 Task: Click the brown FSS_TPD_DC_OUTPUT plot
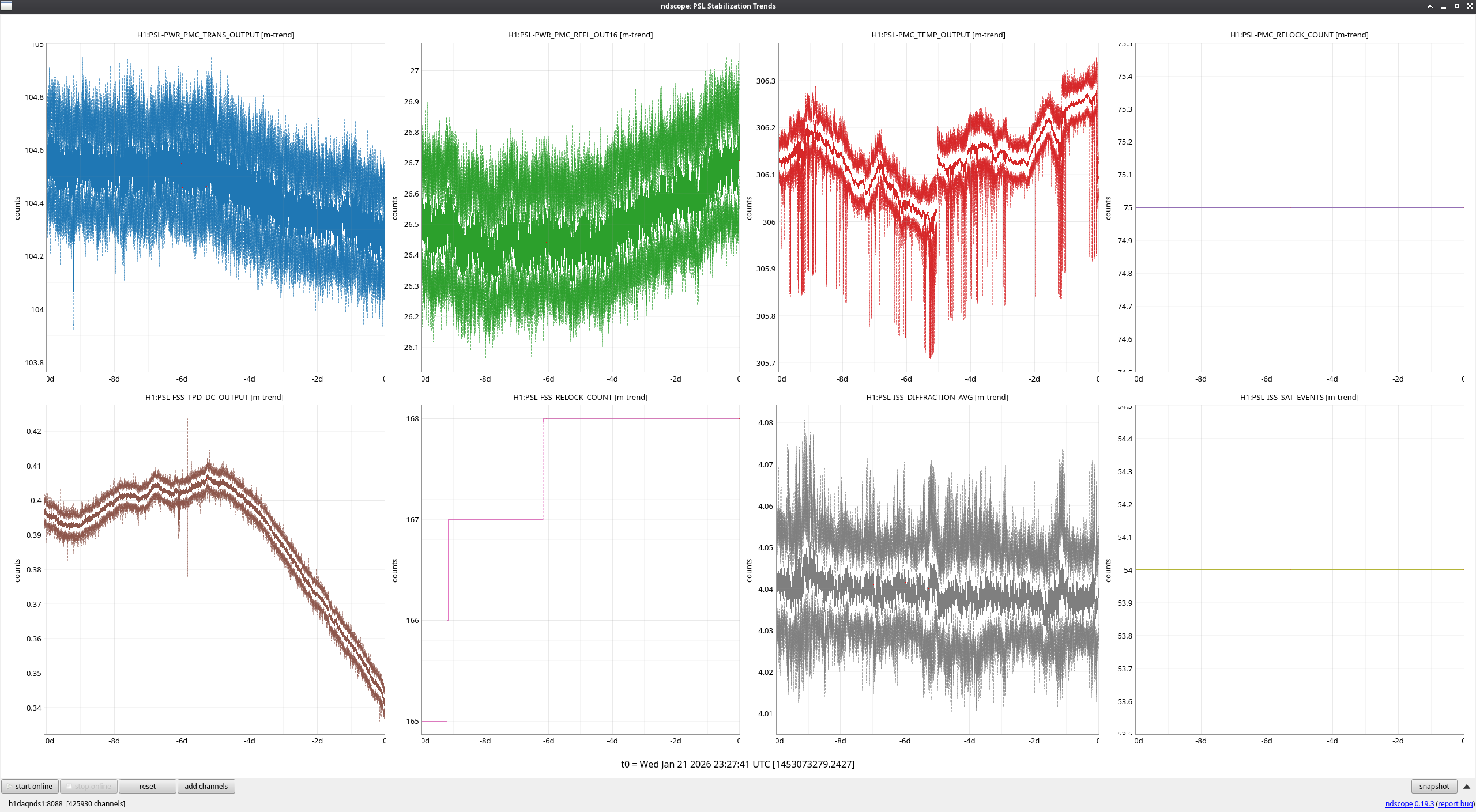pyautogui.click(x=214, y=569)
